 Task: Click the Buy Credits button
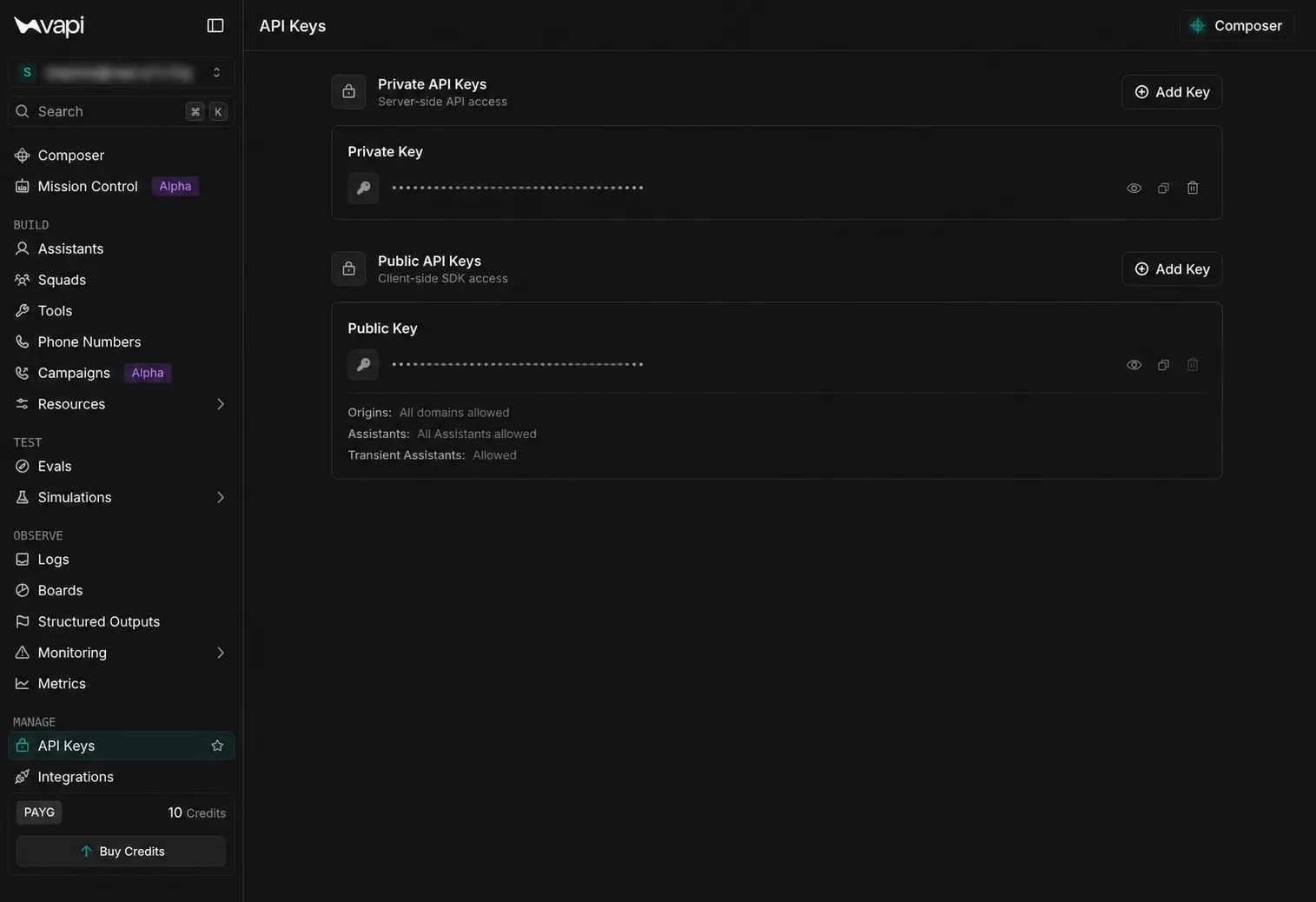121,852
